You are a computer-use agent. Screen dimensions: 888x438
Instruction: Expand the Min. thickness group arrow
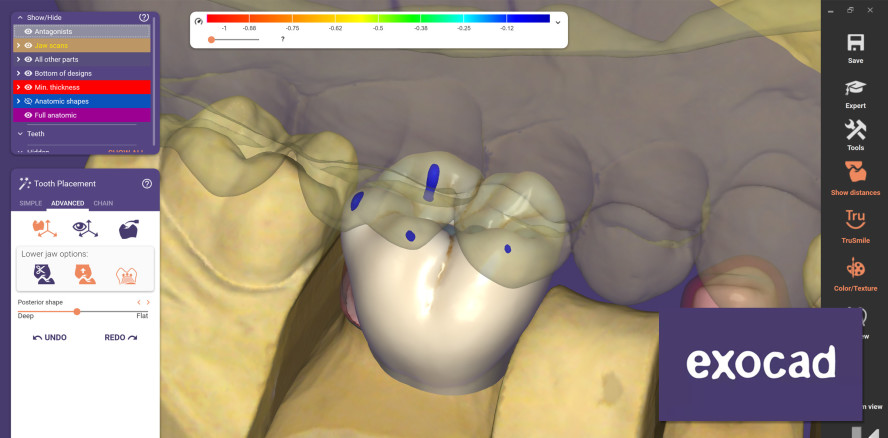click(19, 87)
